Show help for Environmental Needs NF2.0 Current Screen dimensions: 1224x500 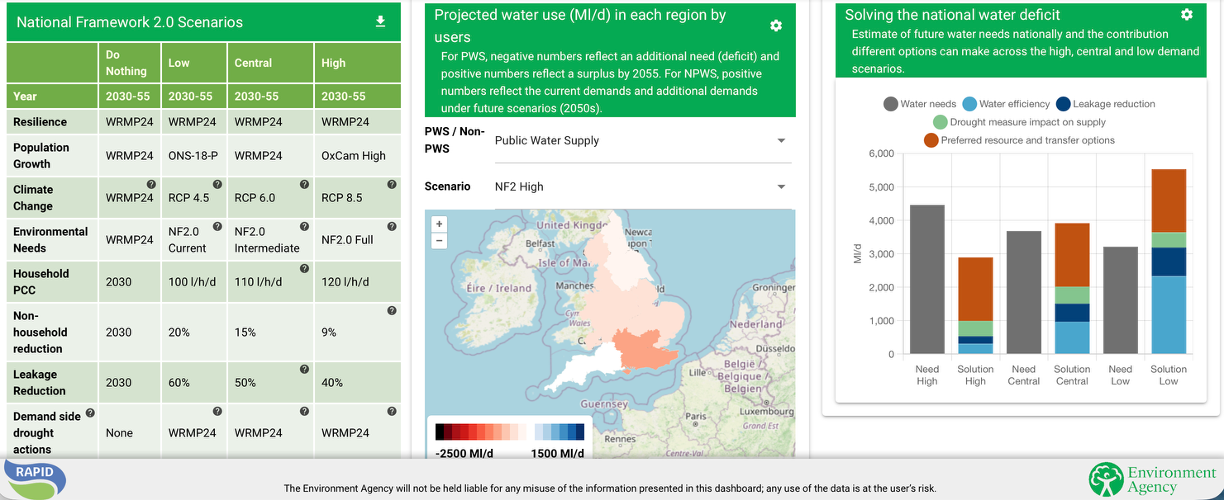(217, 227)
